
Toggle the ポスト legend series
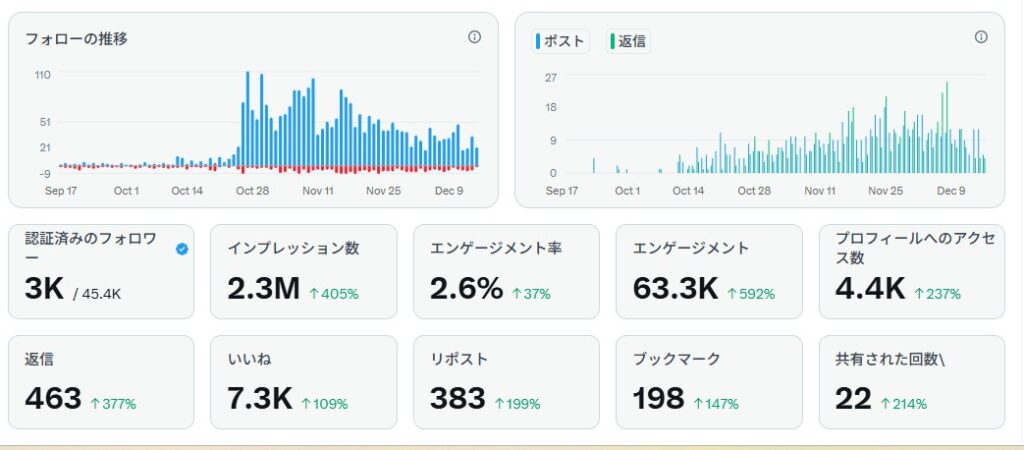[x=562, y=42]
